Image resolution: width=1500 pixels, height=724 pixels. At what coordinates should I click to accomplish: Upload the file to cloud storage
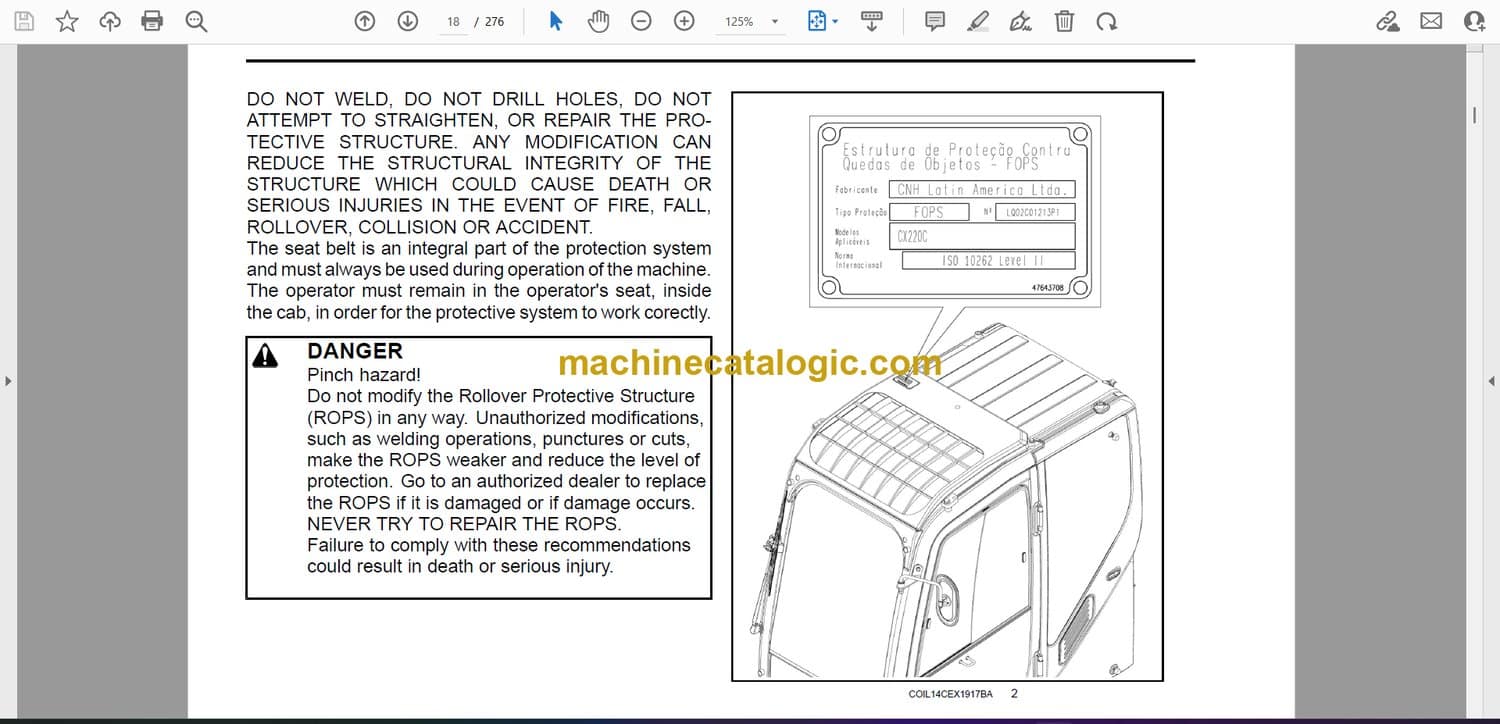click(x=110, y=21)
